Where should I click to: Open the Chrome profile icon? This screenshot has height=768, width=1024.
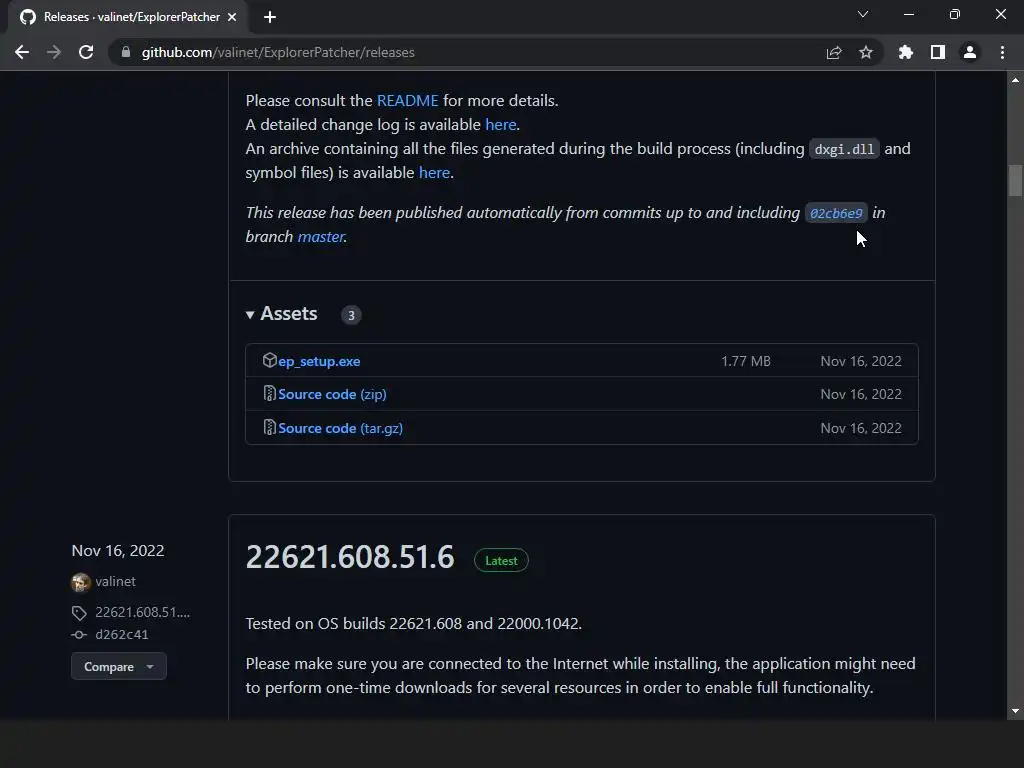pyautogui.click(x=970, y=52)
